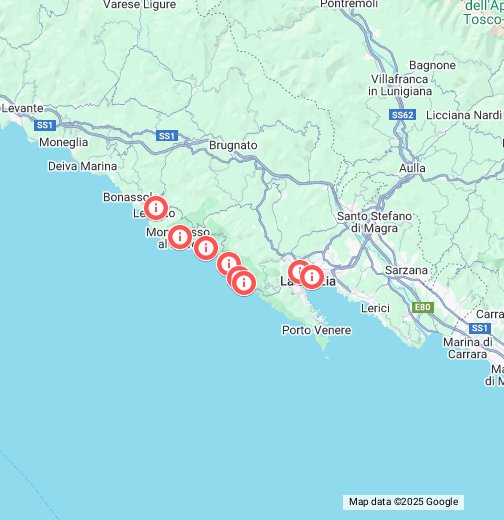Image resolution: width=504 pixels, height=520 pixels.
Task: Click the Aulla town label
Action: click(412, 168)
